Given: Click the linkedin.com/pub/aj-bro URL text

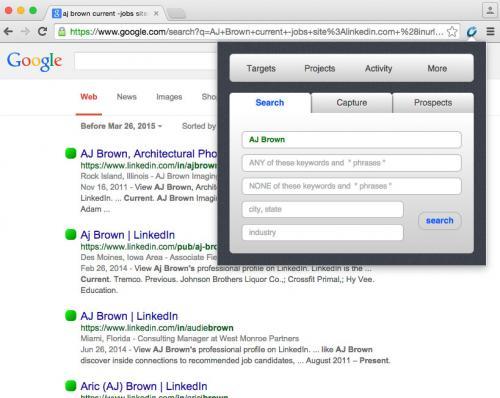Looking at the screenshot, I should coord(149,247).
